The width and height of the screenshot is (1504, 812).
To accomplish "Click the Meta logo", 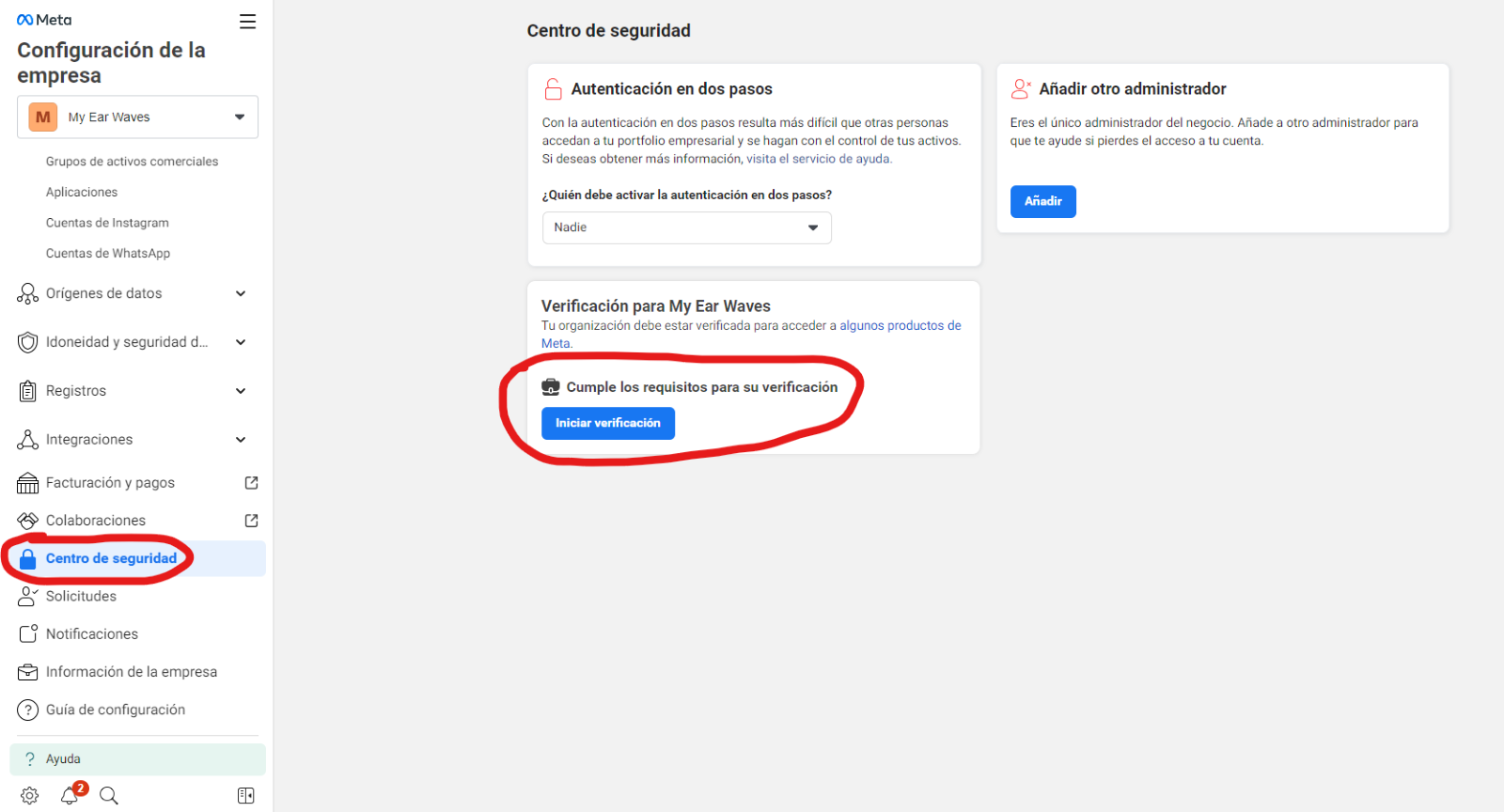I will click(x=44, y=20).
